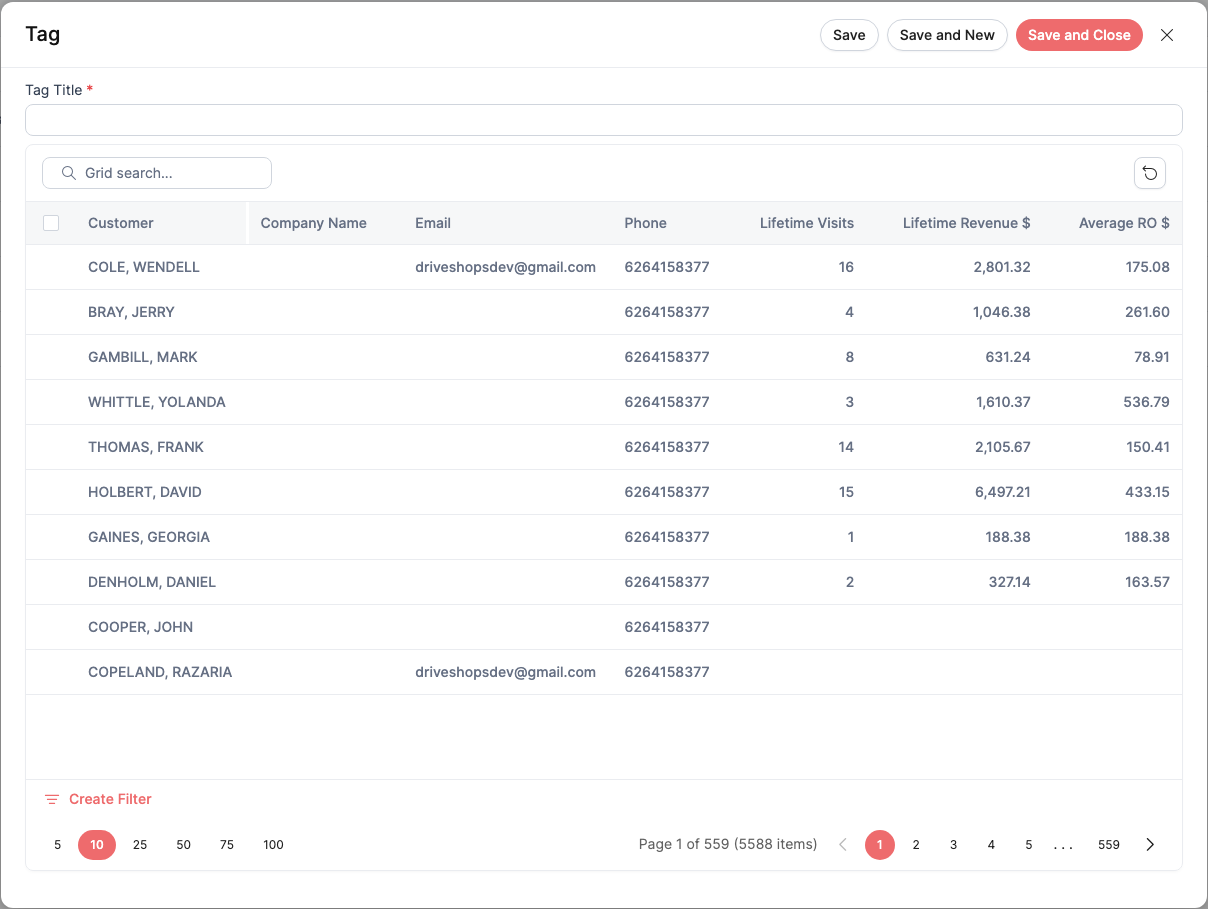
Task: Go to page 2
Action: pos(916,845)
